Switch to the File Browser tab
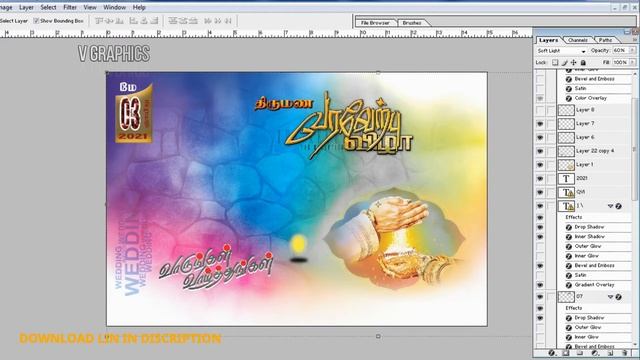Screen dimensions: 640x360 click(375, 23)
